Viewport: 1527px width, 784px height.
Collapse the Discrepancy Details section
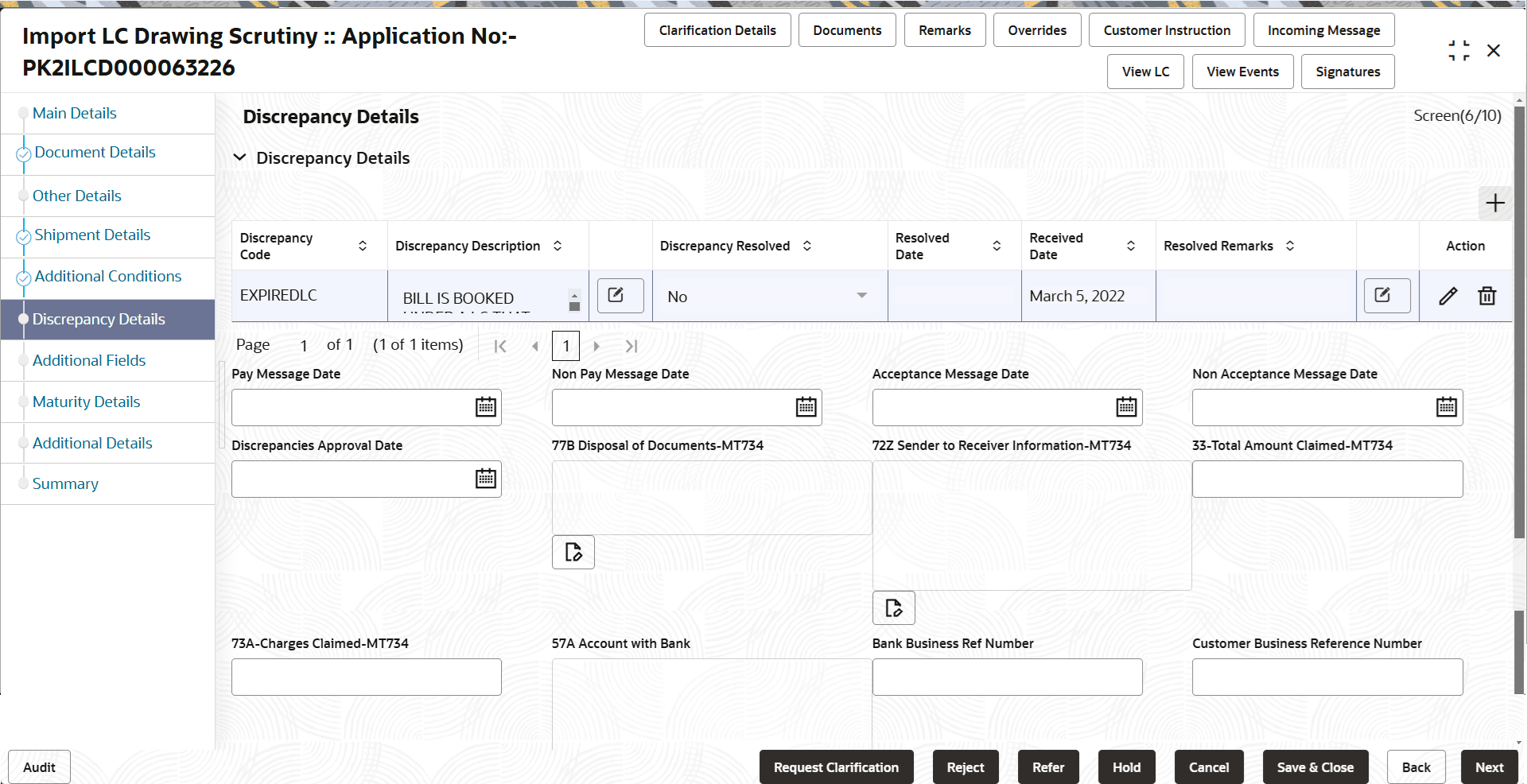pyautogui.click(x=239, y=157)
